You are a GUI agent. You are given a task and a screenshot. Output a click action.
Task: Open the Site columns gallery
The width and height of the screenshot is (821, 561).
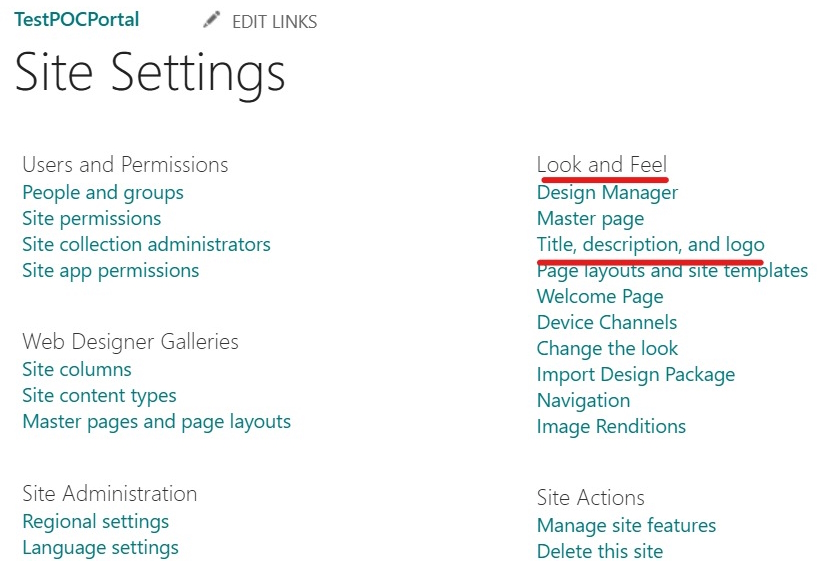pos(77,369)
